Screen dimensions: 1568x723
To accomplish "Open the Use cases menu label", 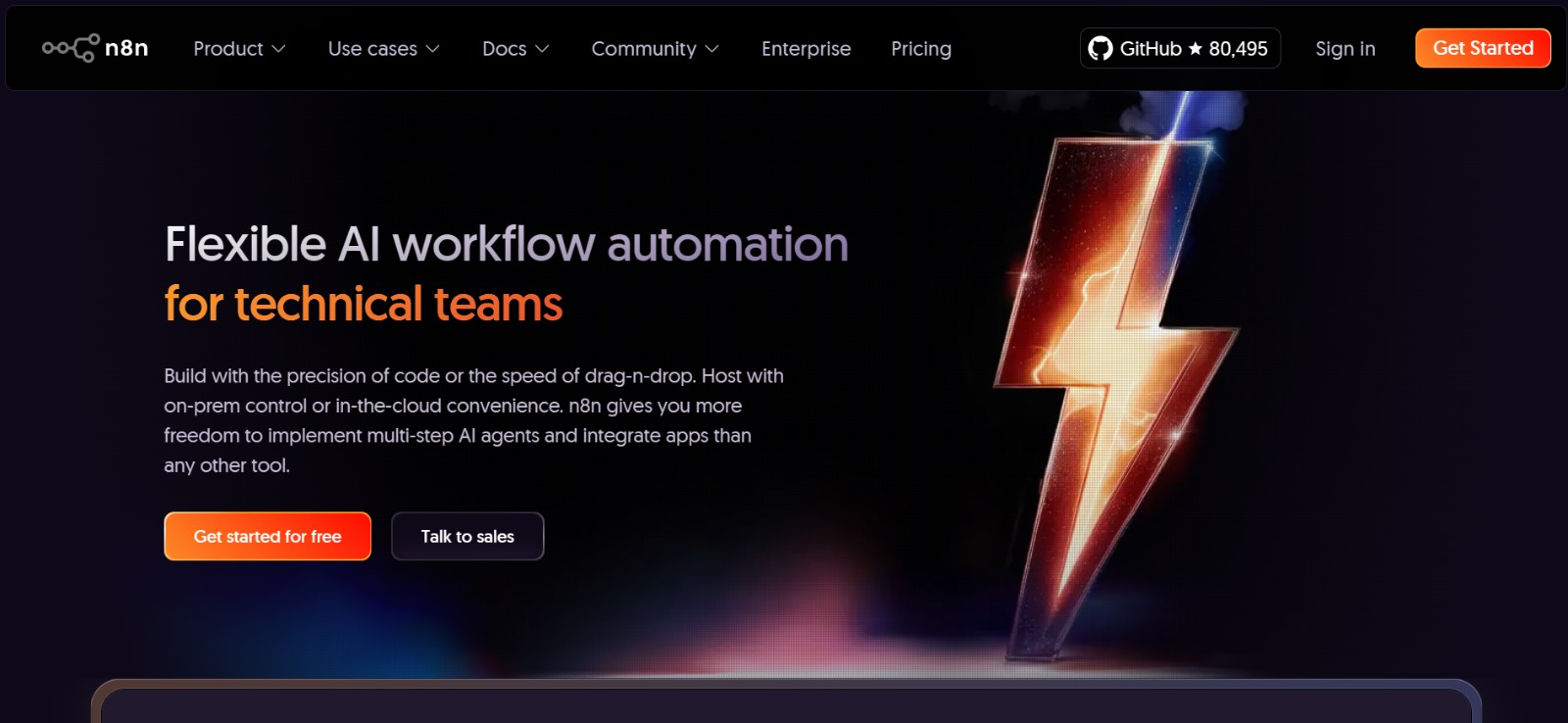I will coord(372,49).
